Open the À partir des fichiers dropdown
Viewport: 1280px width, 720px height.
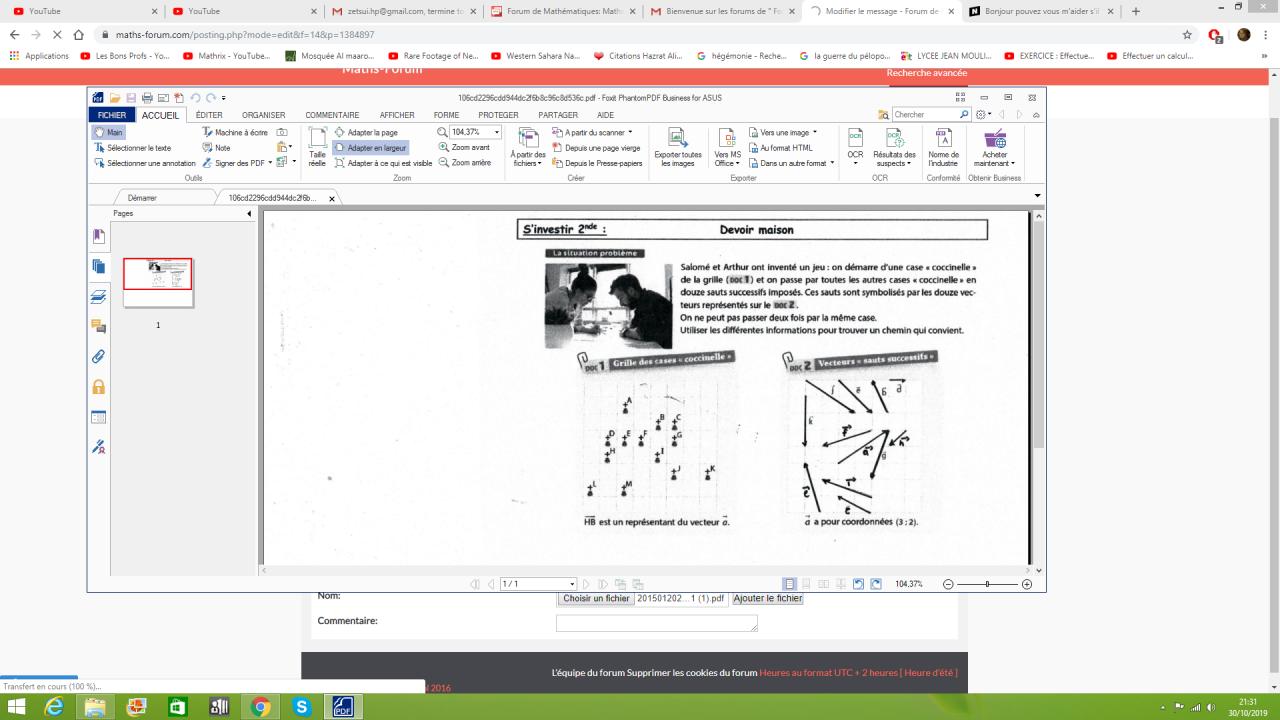click(528, 148)
